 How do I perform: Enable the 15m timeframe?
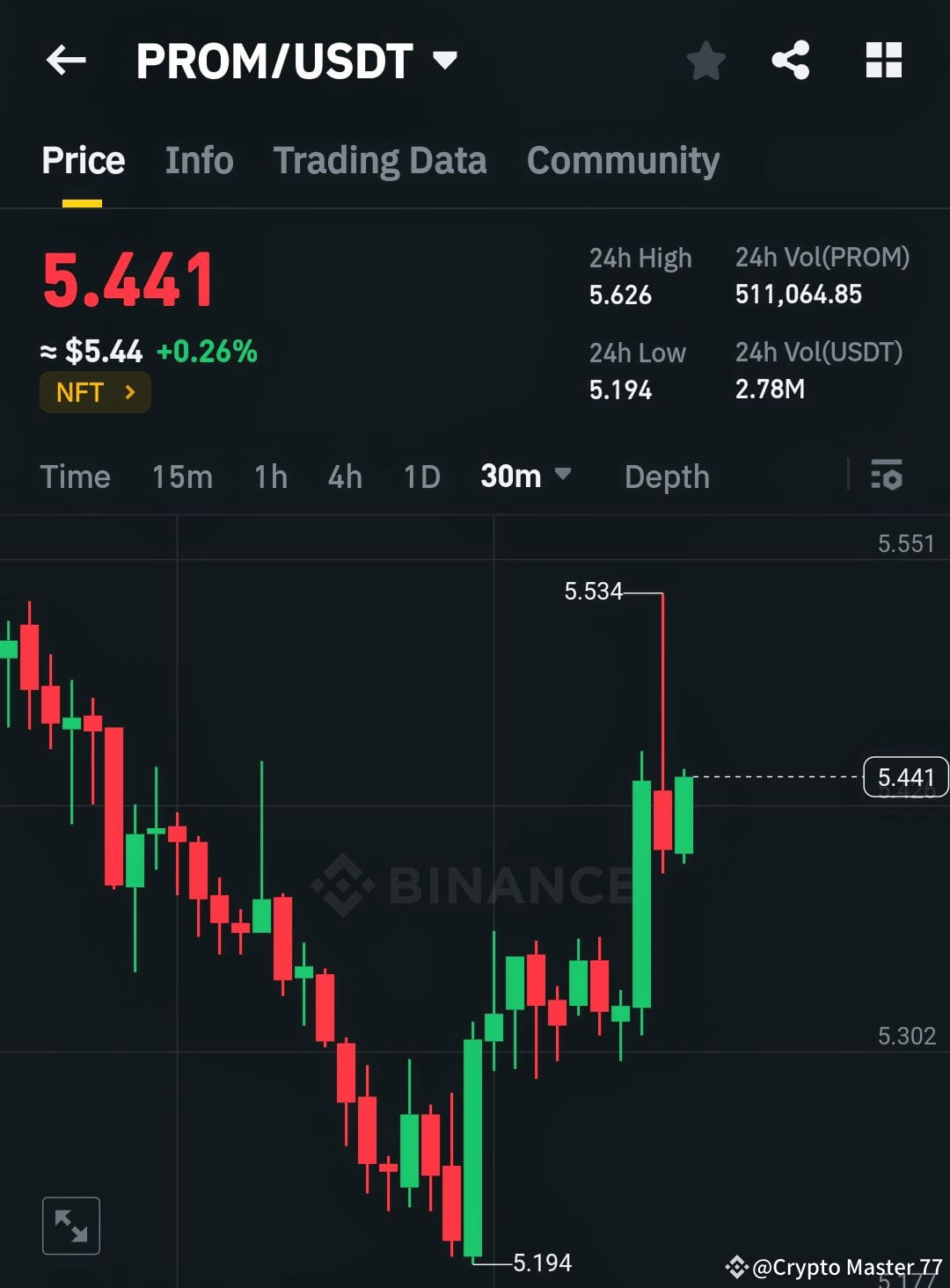[x=180, y=477]
